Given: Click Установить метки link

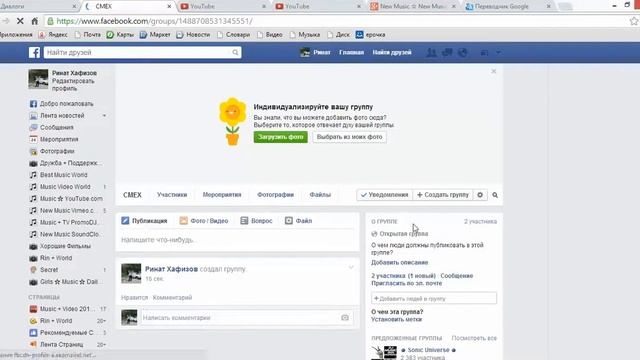Looking at the screenshot, I should pyautogui.click(x=396, y=320).
